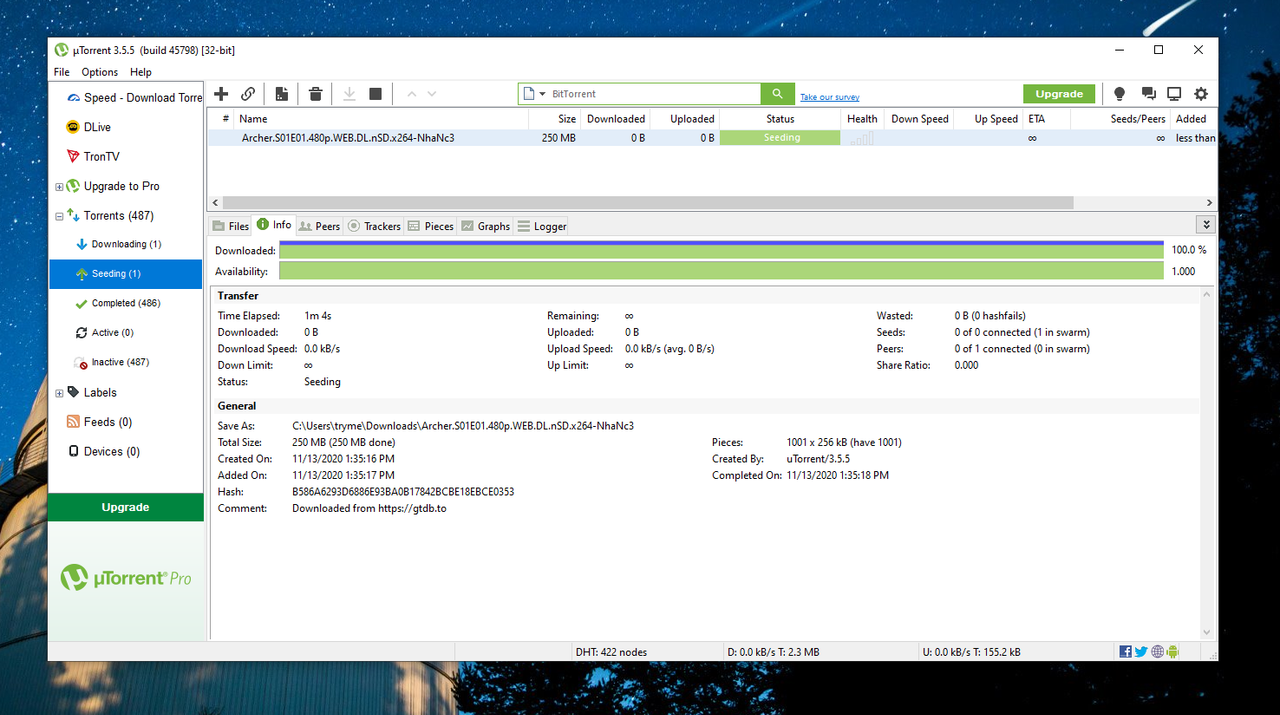Open DLive in the sidebar
1280x715 pixels.
pos(126,127)
